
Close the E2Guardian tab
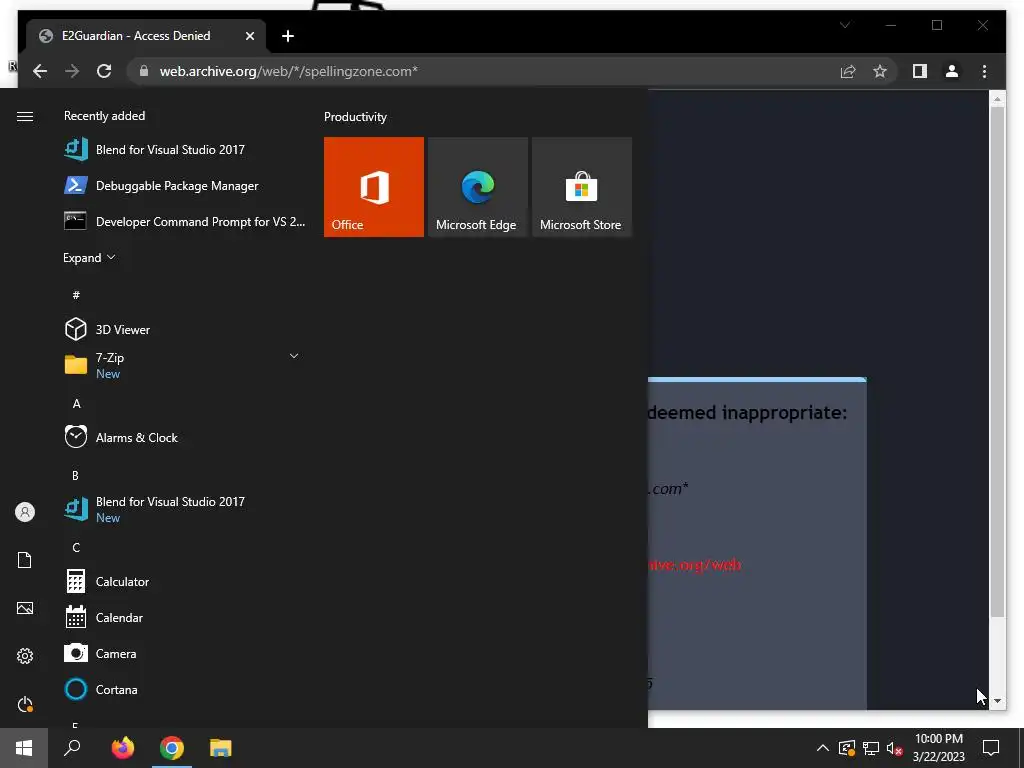[249, 37]
